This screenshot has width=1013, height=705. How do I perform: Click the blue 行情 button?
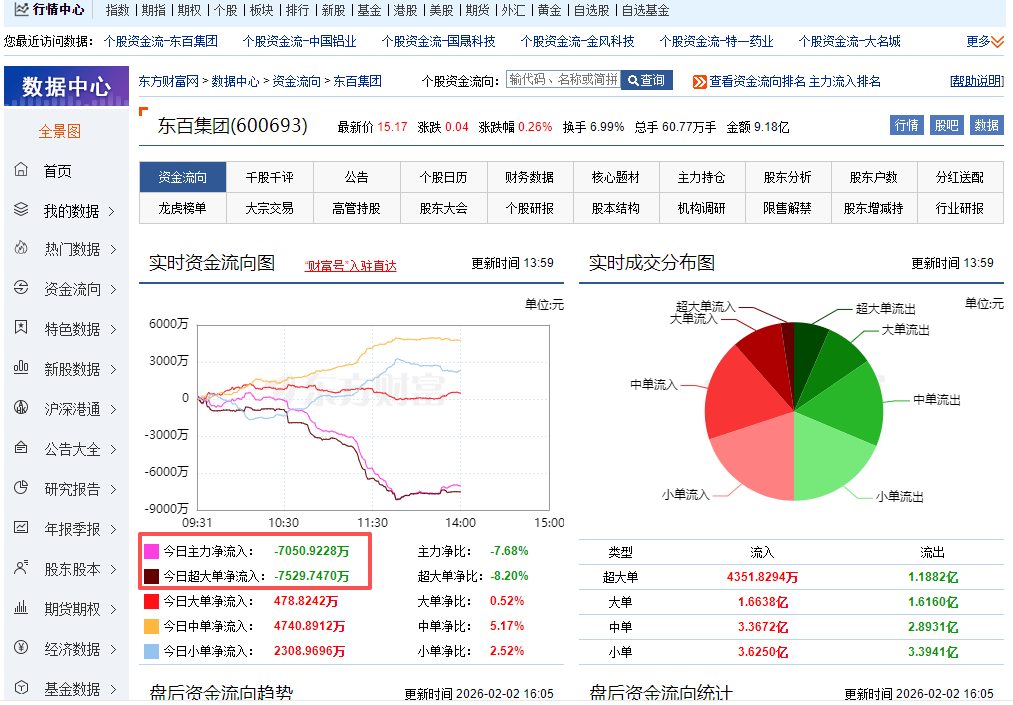point(906,125)
